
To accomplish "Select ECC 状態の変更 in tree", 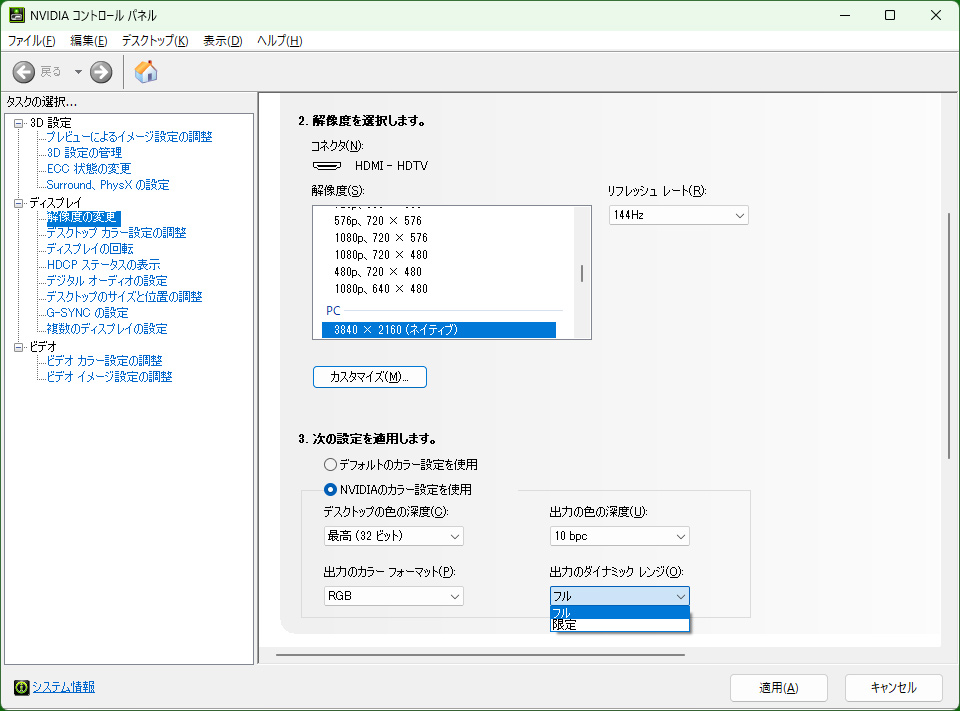I will tap(89, 168).
